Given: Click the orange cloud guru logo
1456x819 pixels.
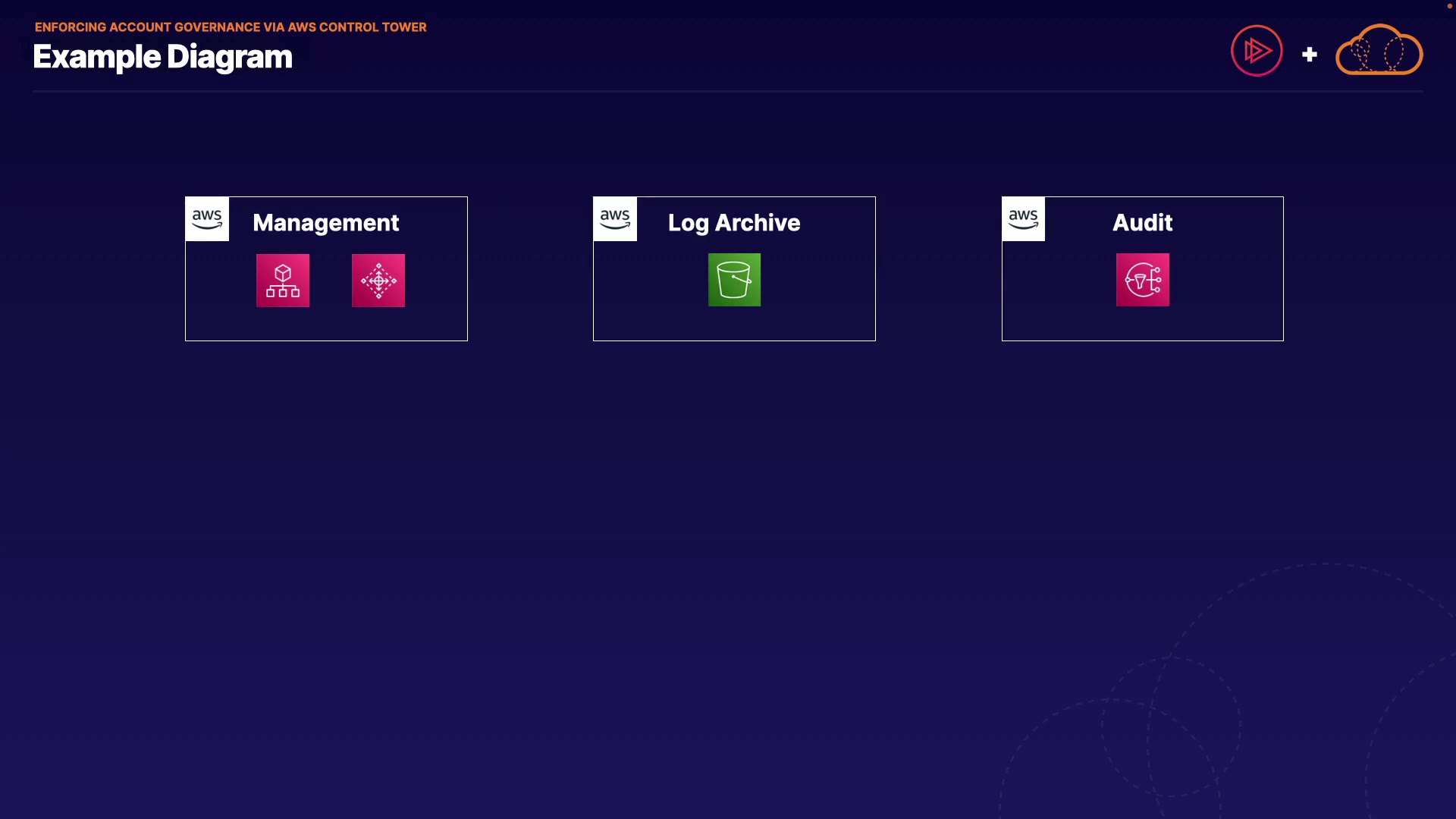Looking at the screenshot, I should pyautogui.click(x=1379, y=51).
